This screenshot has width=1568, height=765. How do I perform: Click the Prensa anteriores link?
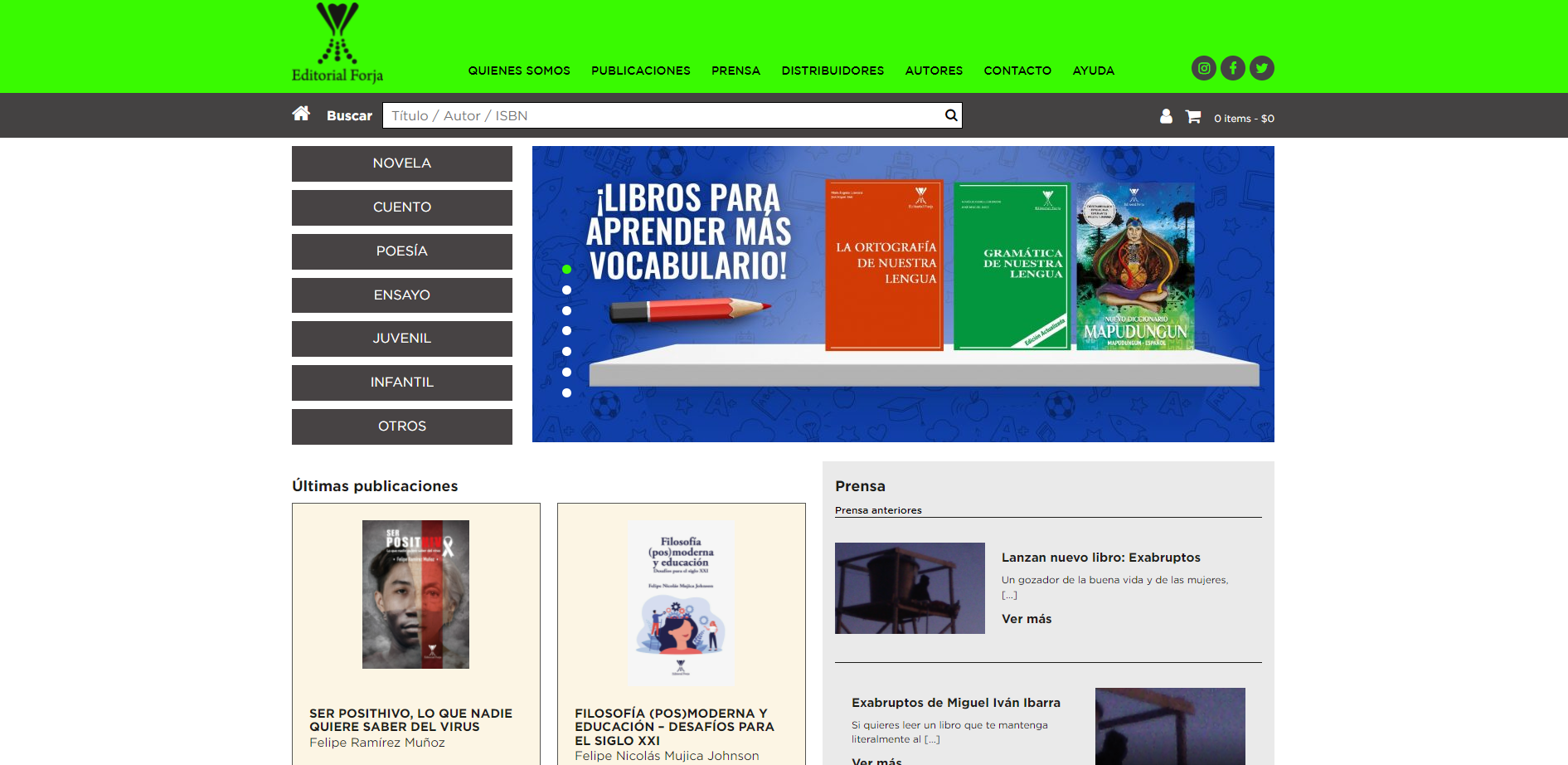tap(878, 510)
